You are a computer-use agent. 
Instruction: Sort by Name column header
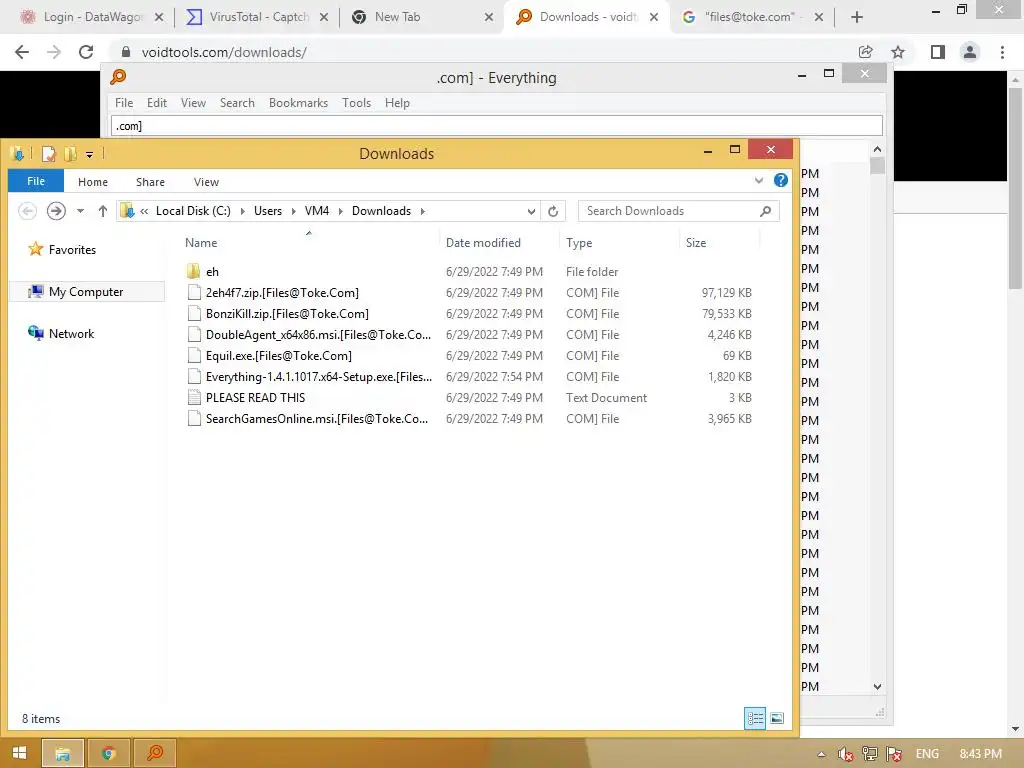tap(200, 242)
